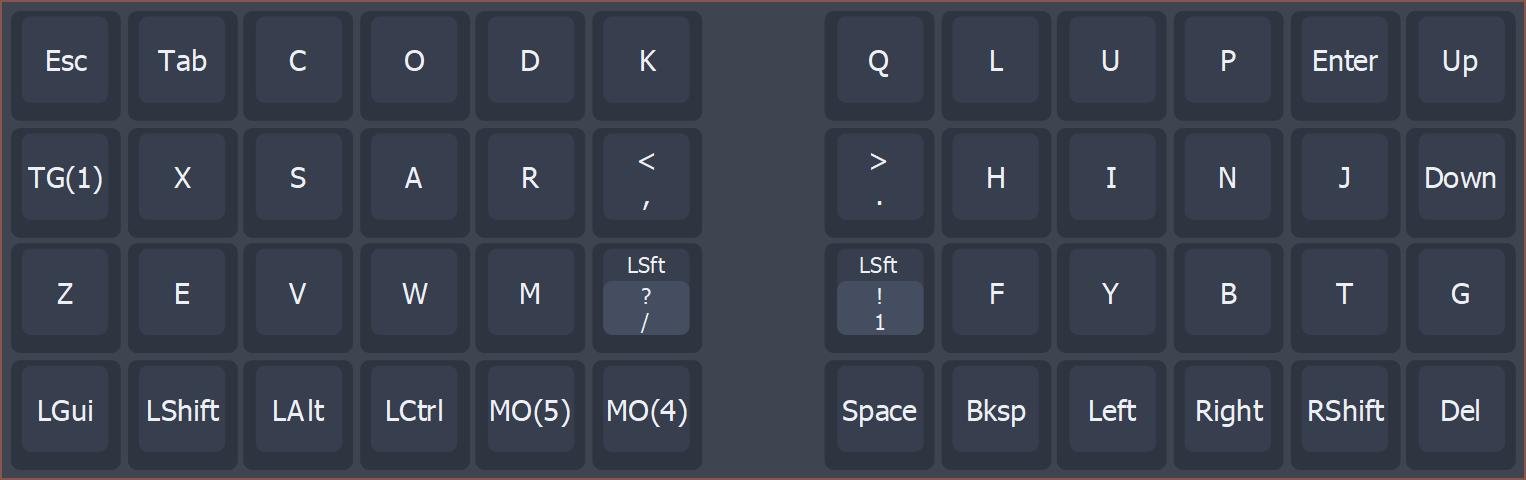Viewport: 1526px width, 480px height.
Task: Click the LCtrl key
Action: point(414,411)
